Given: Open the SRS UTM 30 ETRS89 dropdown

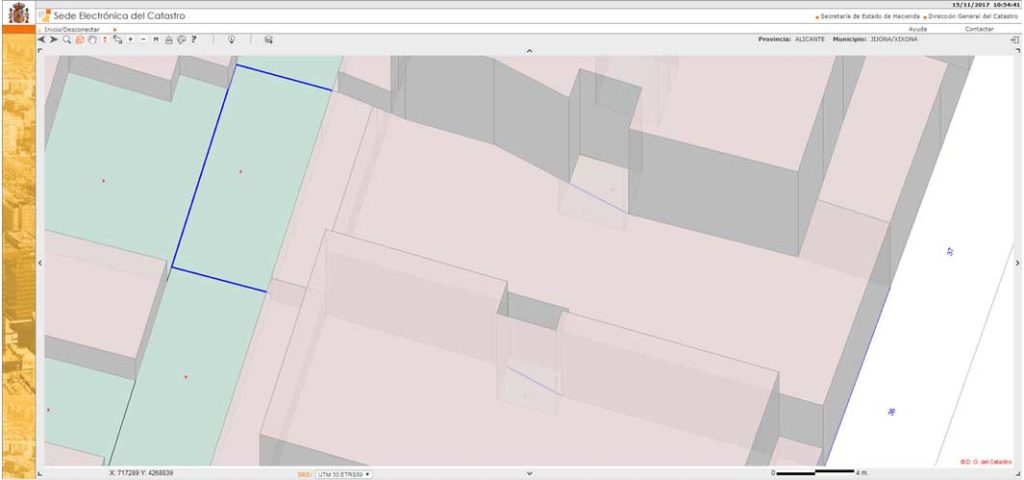Looking at the screenshot, I should pyautogui.click(x=343, y=474).
